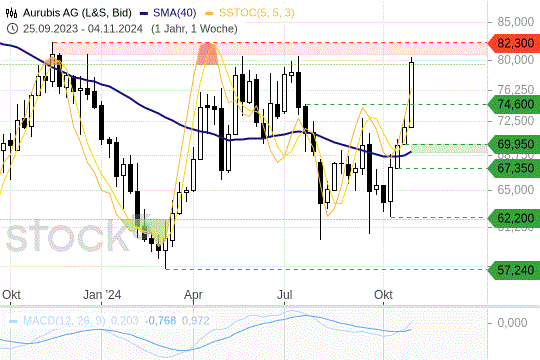Click the green 62,200 price label
The width and height of the screenshot is (540, 360).
(514, 218)
